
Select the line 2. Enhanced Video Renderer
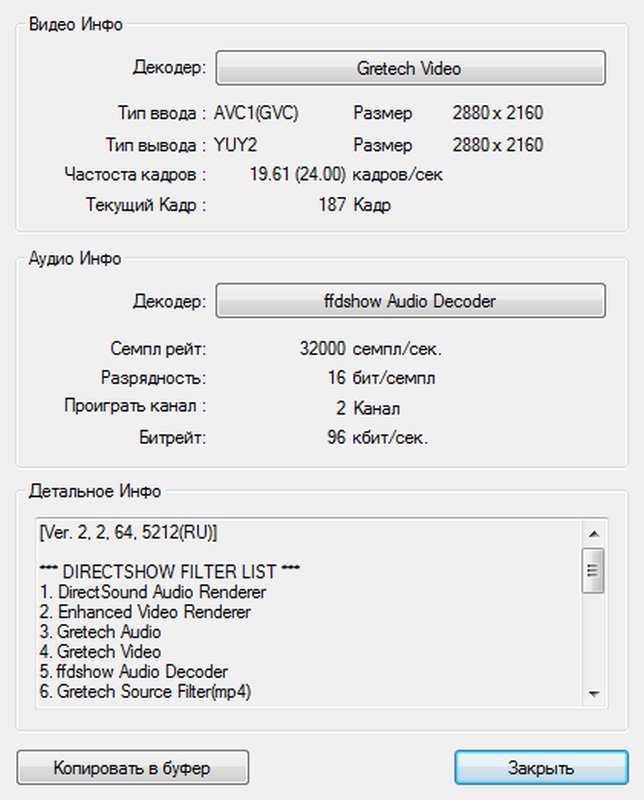pos(145,612)
